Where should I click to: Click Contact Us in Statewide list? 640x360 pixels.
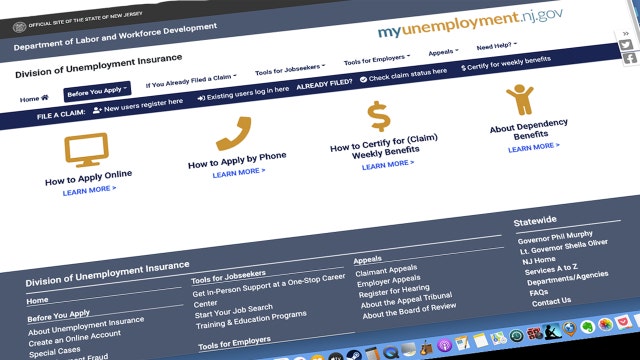(x=551, y=302)
